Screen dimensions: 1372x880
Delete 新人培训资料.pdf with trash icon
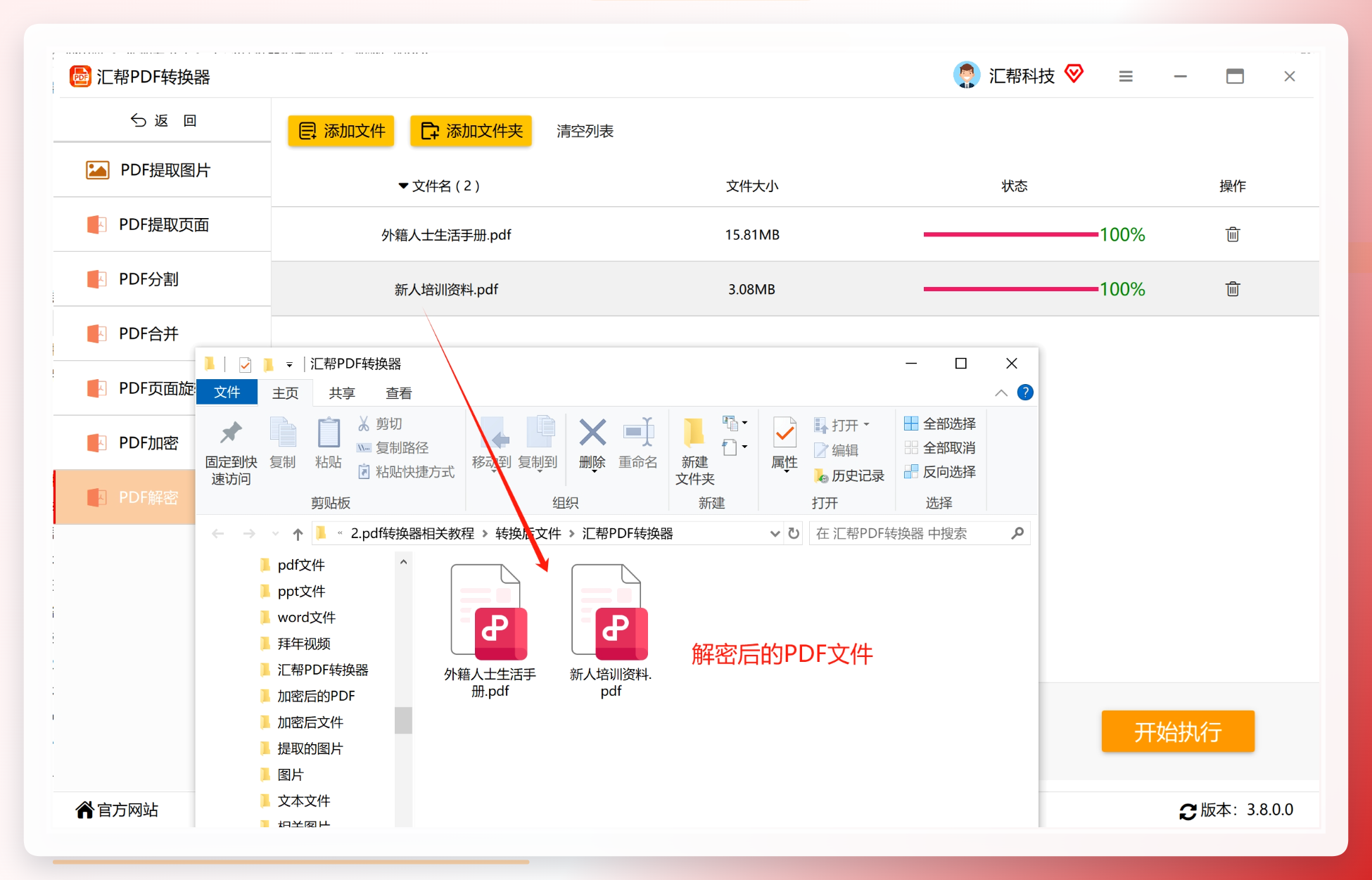click(x=1233, y=289)
